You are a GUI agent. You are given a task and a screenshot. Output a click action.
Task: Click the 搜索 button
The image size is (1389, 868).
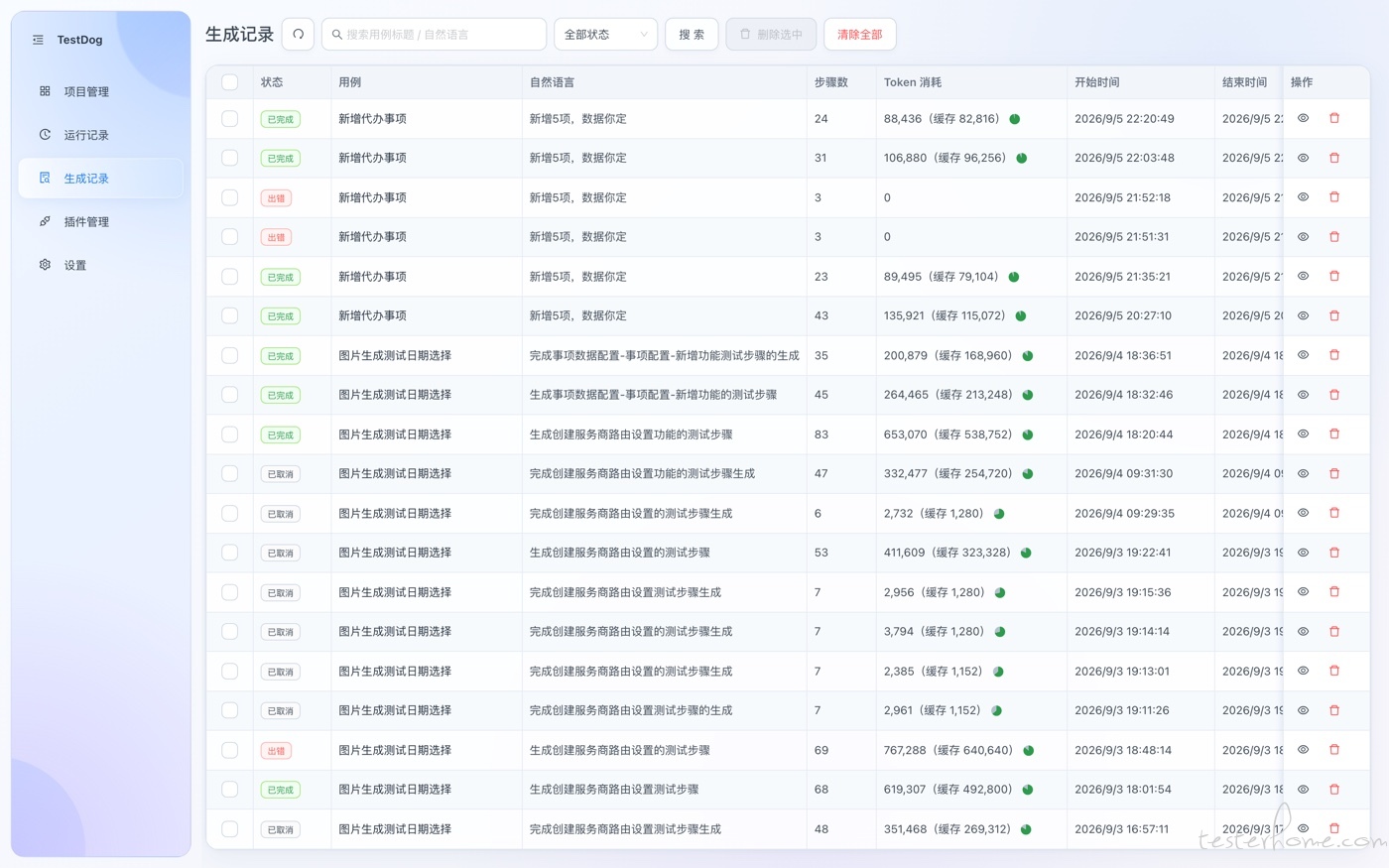coord(692,35)
